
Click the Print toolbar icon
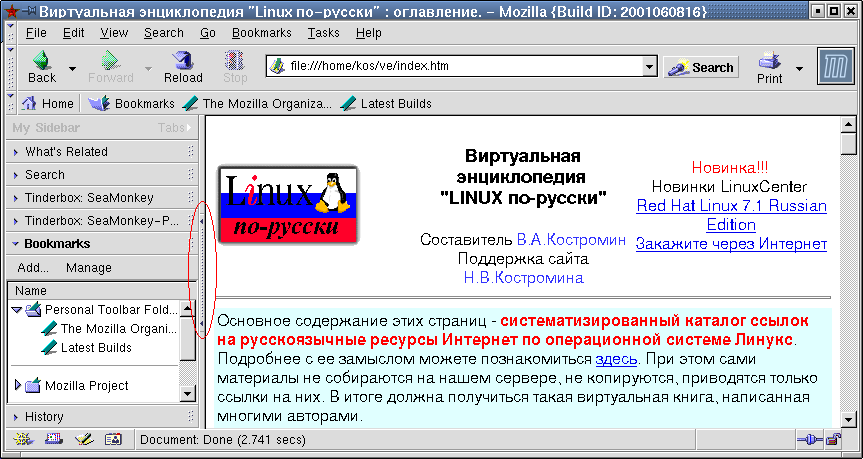tap(769, 67)
